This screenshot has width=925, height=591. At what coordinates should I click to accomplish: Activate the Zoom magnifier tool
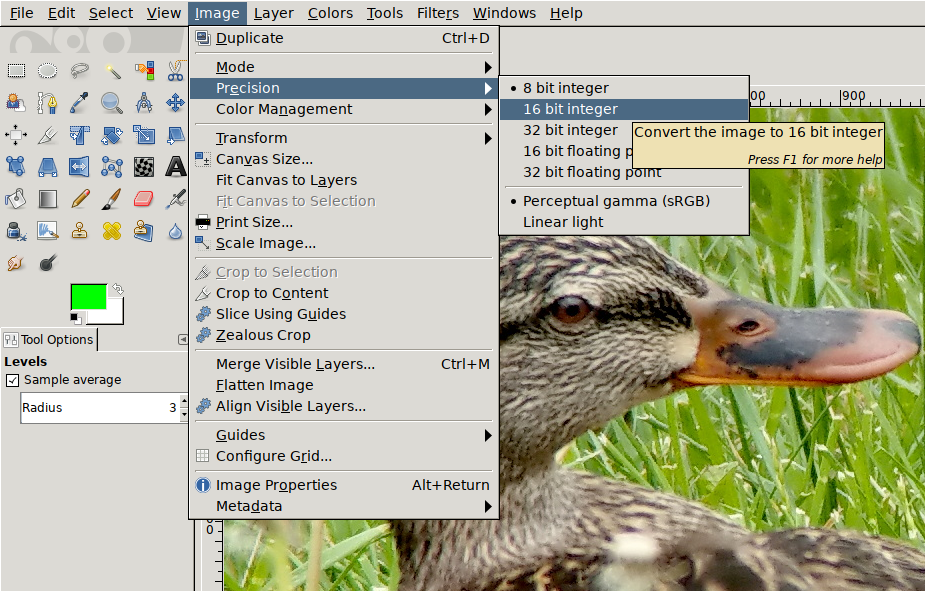tap(112, 102)
